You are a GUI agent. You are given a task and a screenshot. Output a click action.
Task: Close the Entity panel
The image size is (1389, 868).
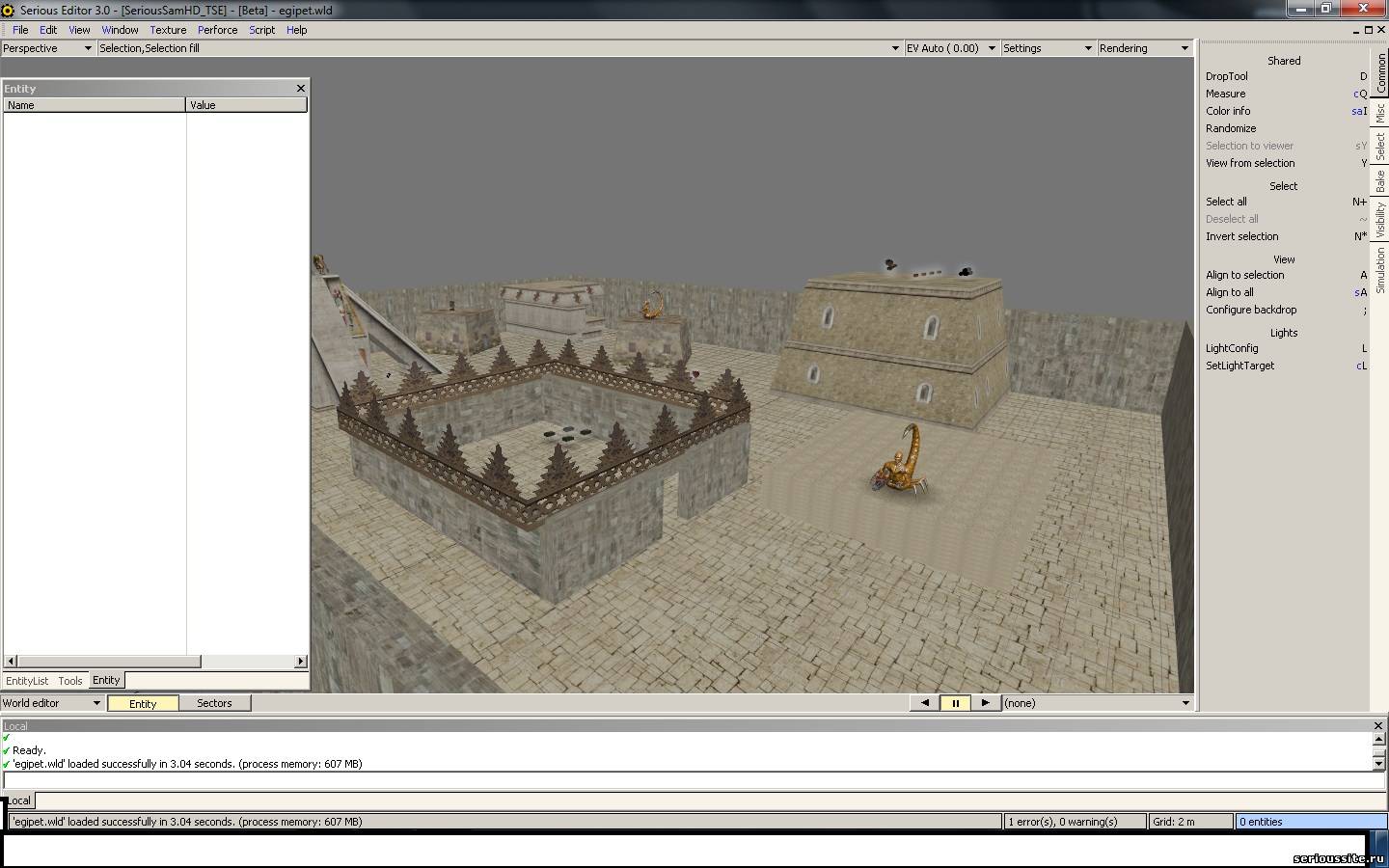point(300,88)
